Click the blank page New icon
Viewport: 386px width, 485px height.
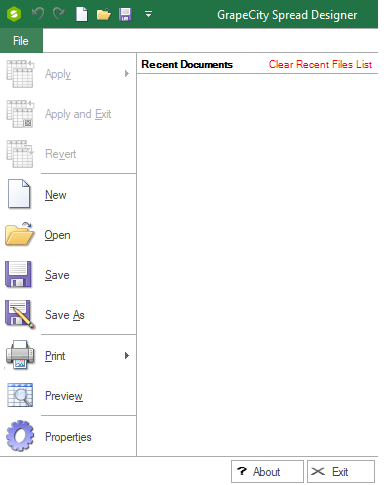(19, 194)
